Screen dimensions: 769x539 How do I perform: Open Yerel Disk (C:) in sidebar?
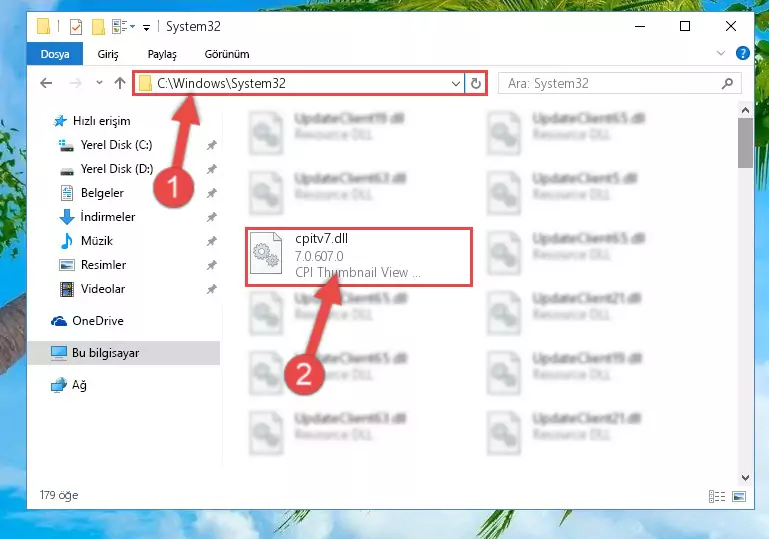[x=116, y=145]
